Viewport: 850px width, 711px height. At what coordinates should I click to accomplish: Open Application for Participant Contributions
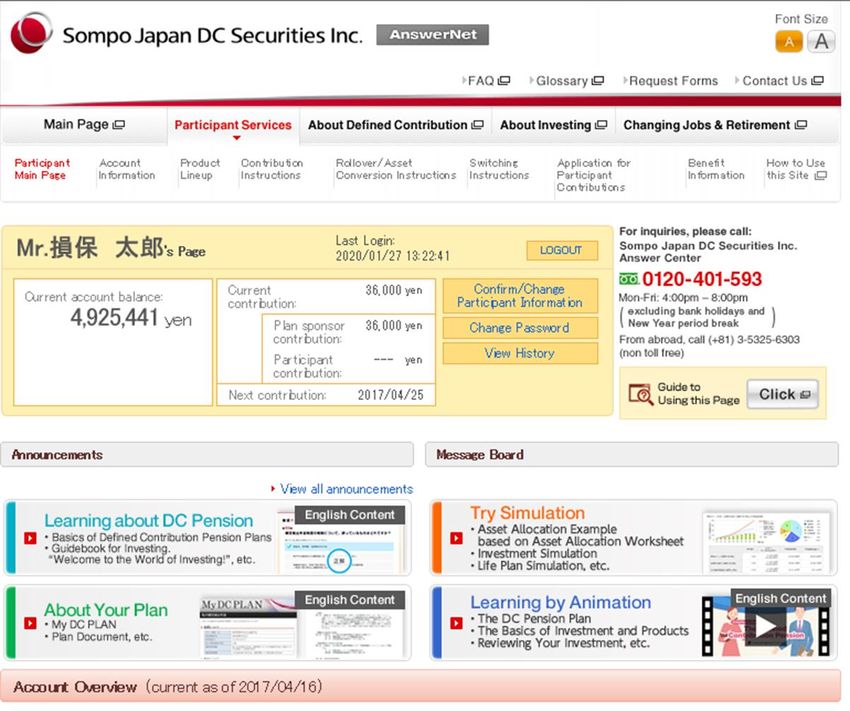593,175
